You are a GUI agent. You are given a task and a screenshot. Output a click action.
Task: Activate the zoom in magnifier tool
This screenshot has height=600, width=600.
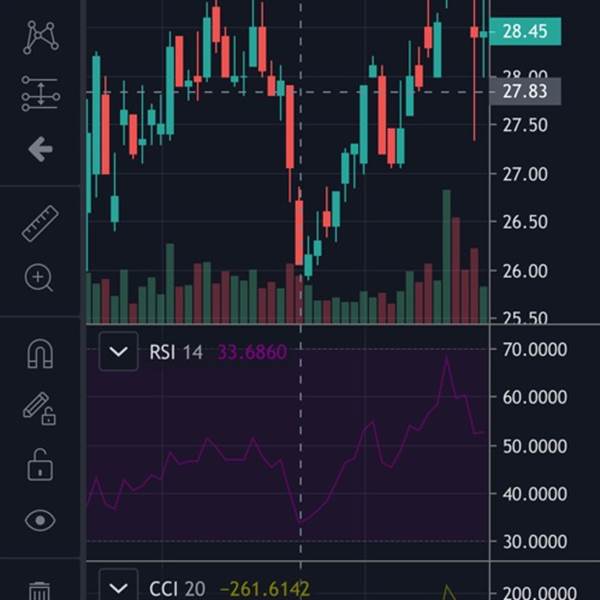(x=39, y=278)
